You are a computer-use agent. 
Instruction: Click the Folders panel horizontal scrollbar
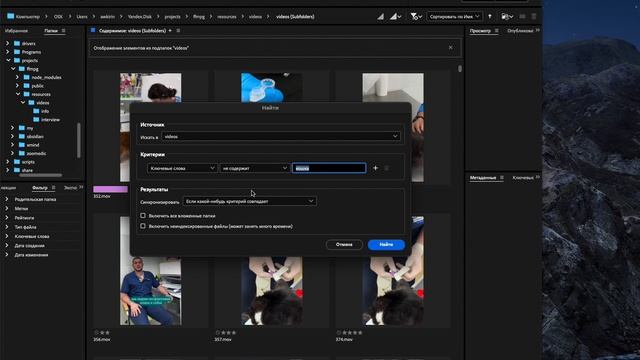pos(40,175)
